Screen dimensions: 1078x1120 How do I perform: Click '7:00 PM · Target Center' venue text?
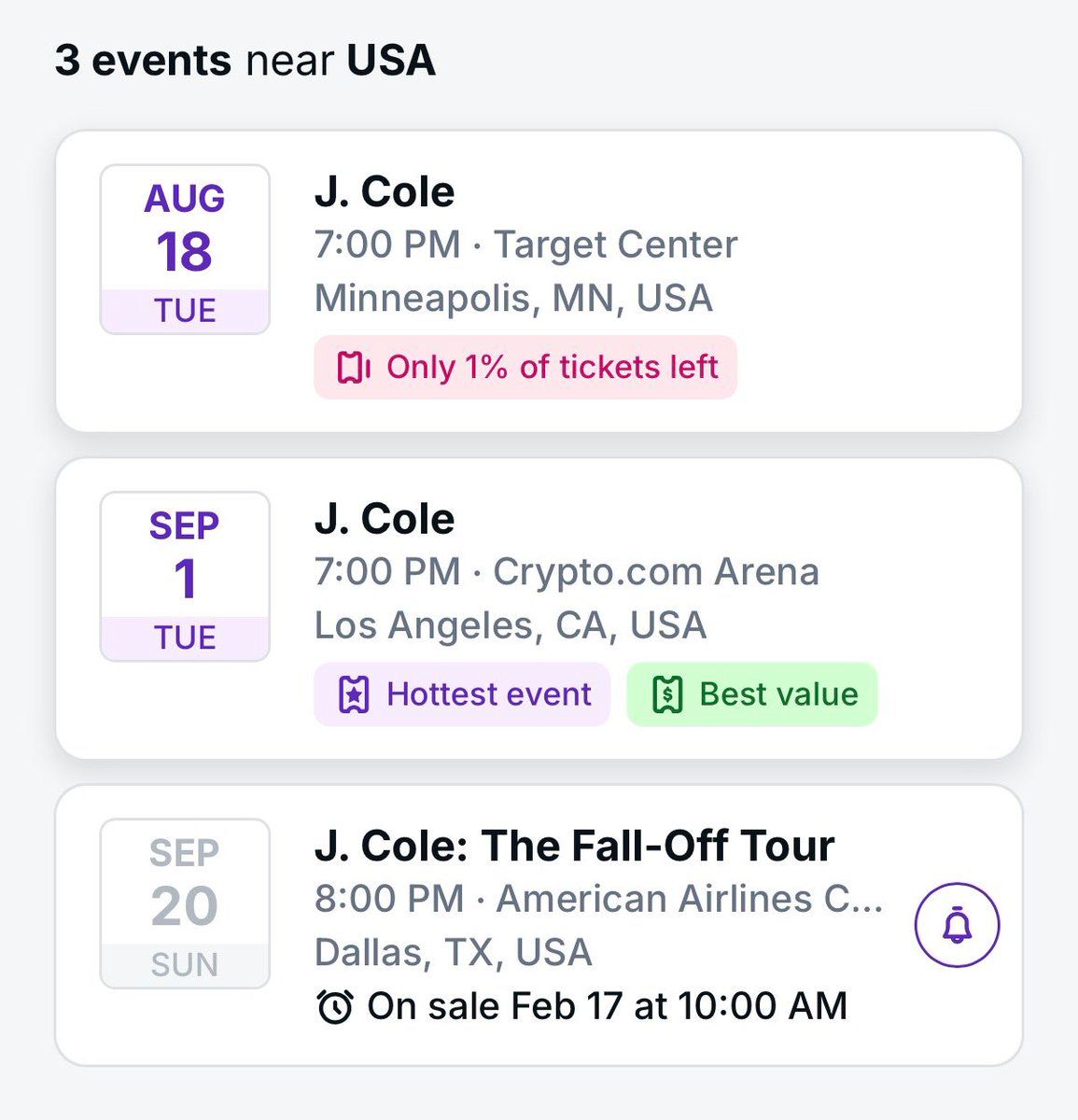(x=525, y=245)
